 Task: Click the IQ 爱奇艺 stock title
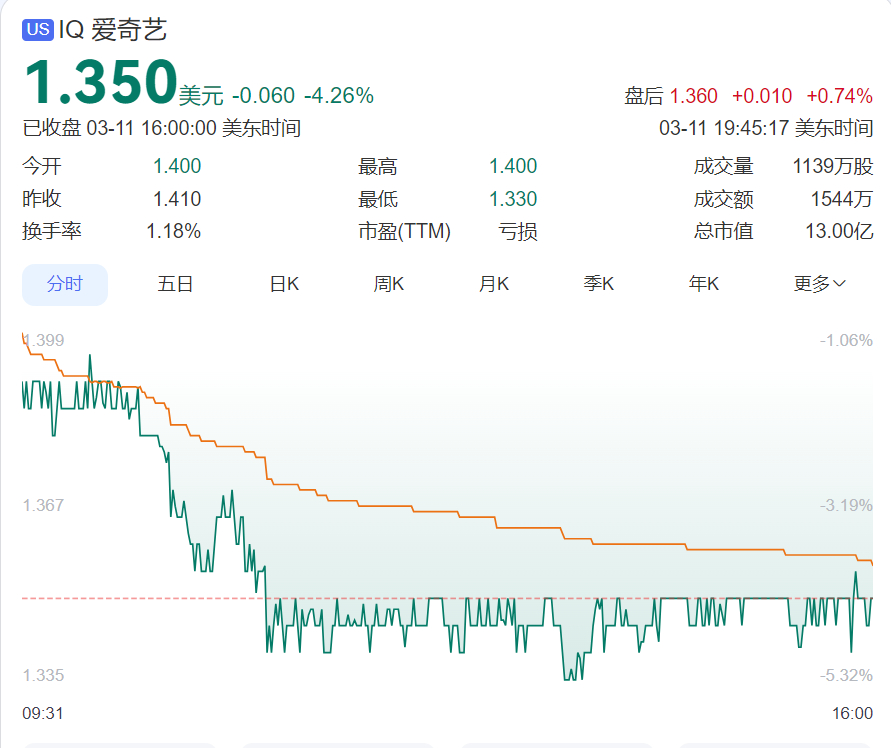[113, 30]
